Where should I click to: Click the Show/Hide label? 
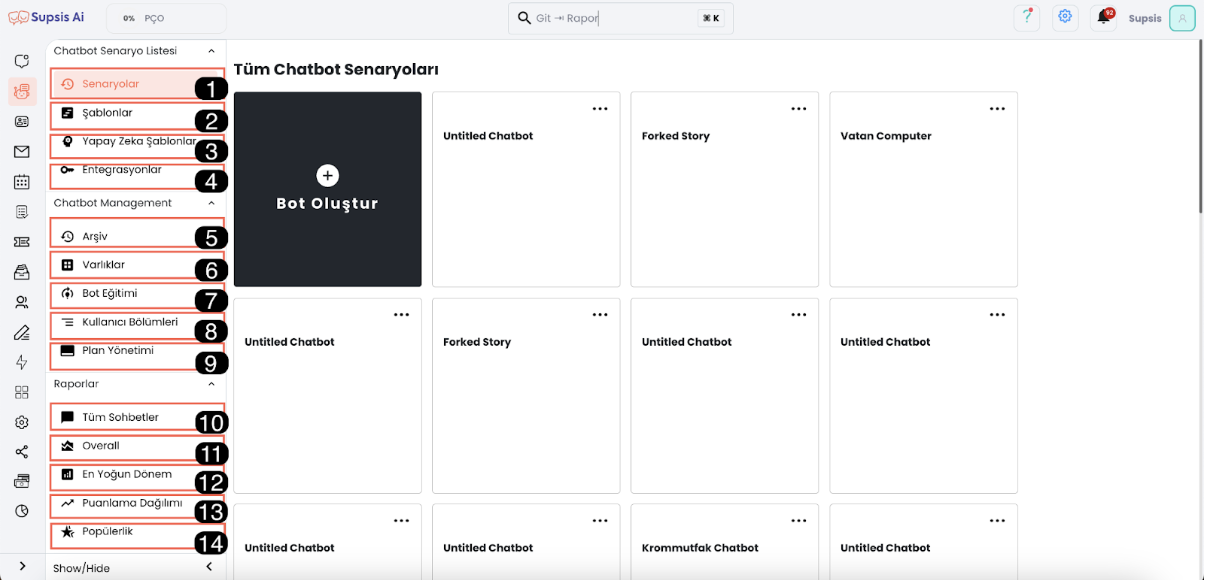click(x=81, y=568)
